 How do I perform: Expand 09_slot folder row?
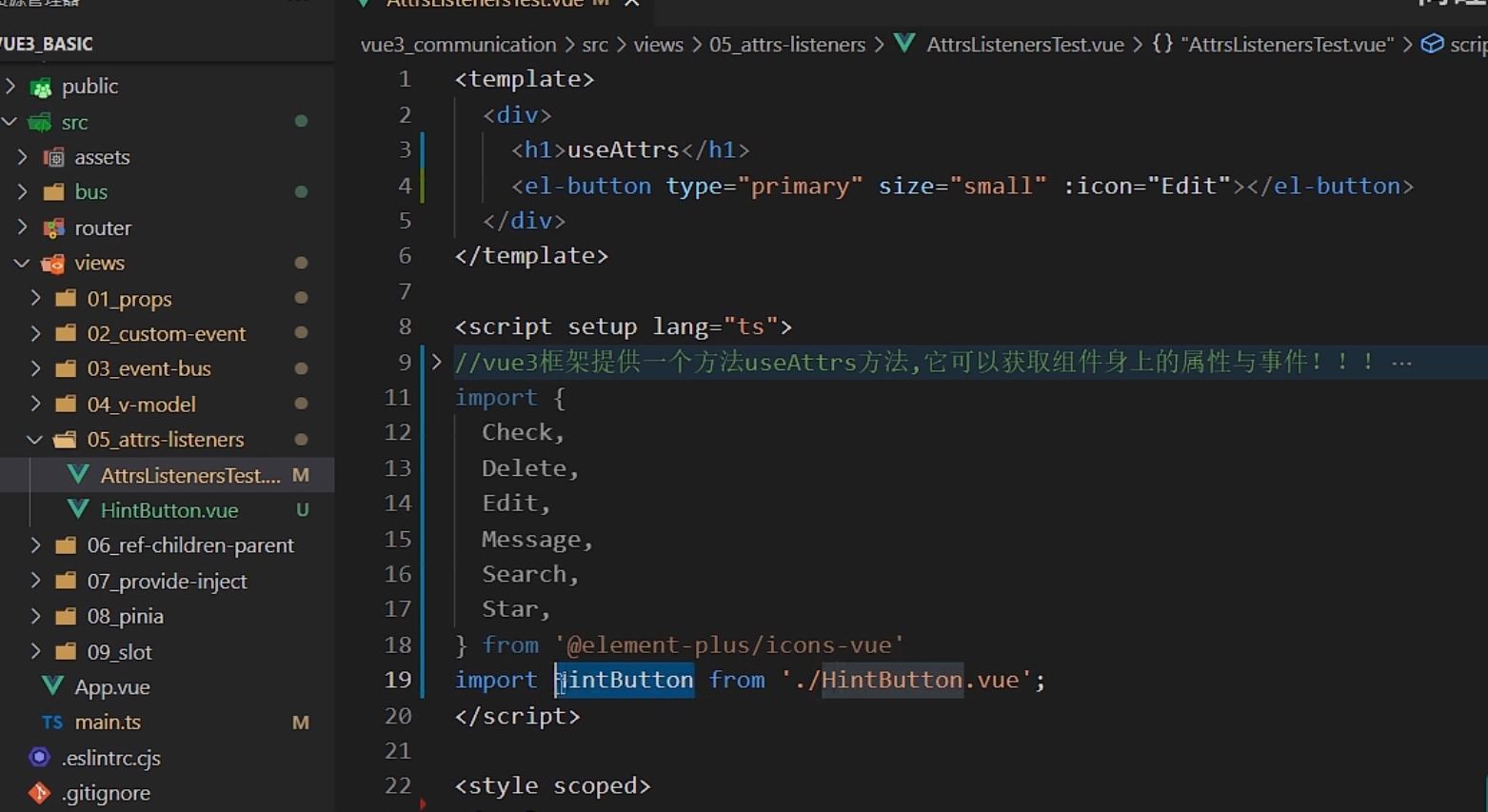click(167, 652)
